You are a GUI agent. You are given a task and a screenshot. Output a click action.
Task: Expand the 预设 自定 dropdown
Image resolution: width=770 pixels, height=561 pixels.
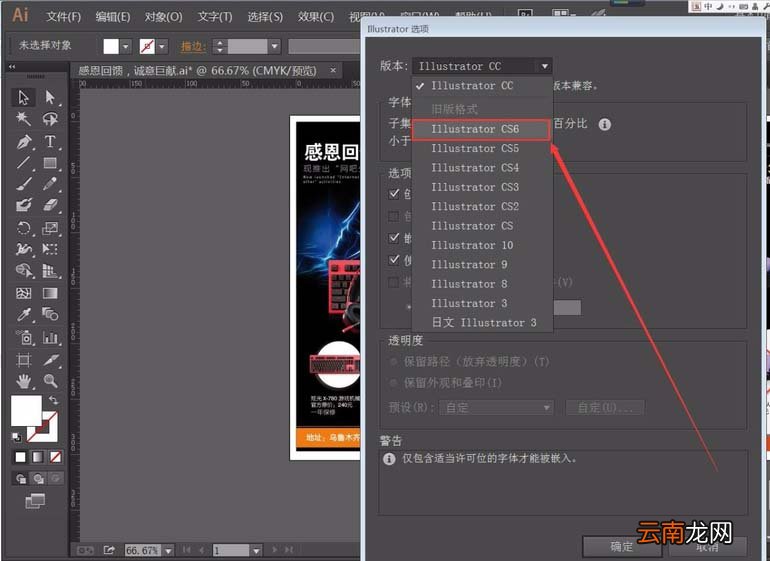pyautogui.click(x=496, y=408)
